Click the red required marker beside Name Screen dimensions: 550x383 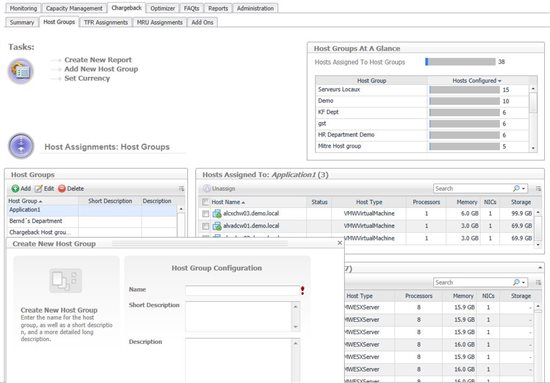point(302,290)
